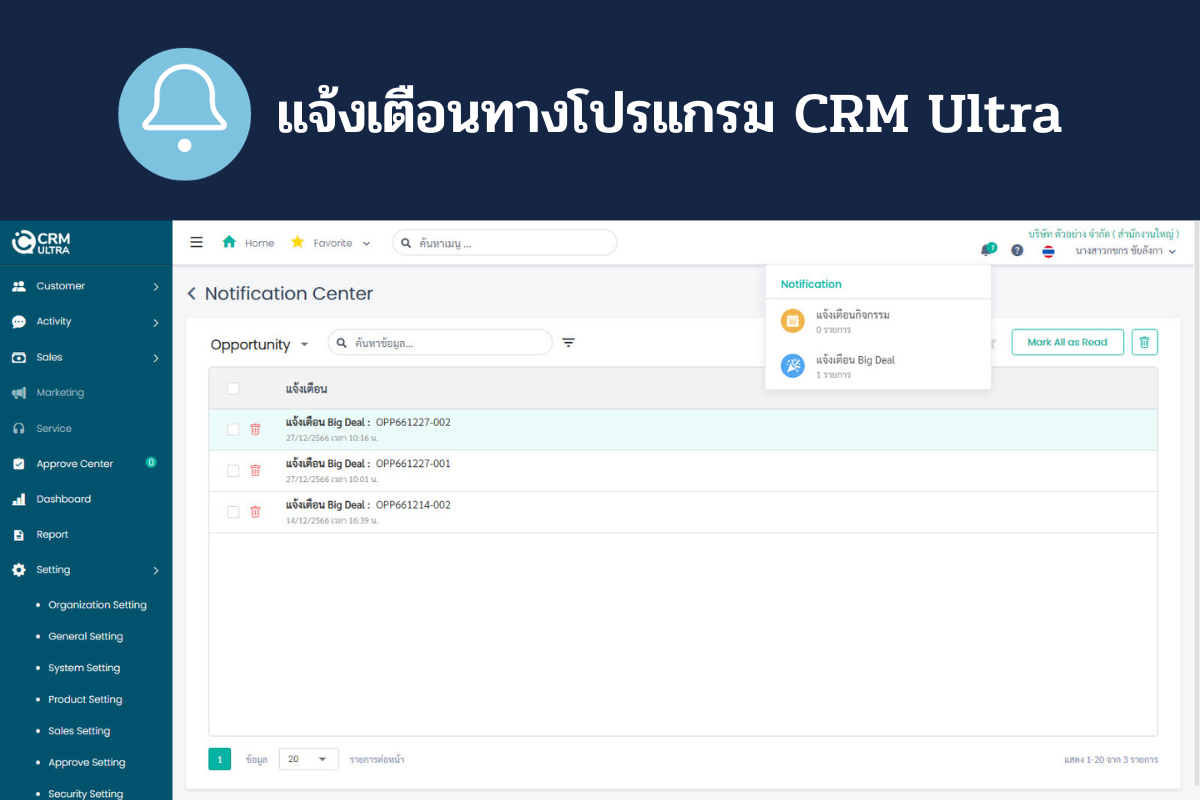This screenshot has height=800, width=1200.
Task: Open Security Setting submenu item
Action: pyautogui.click(x=86, y=794)
